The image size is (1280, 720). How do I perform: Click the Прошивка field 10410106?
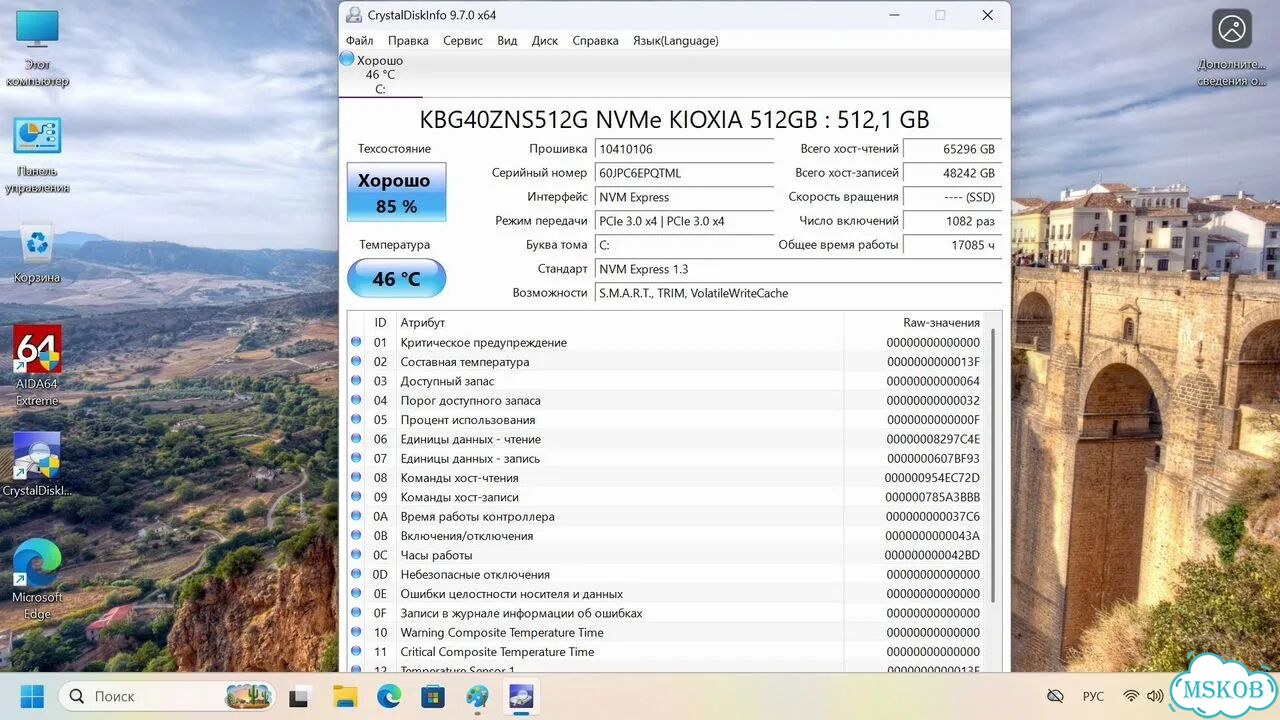(684, 149)
